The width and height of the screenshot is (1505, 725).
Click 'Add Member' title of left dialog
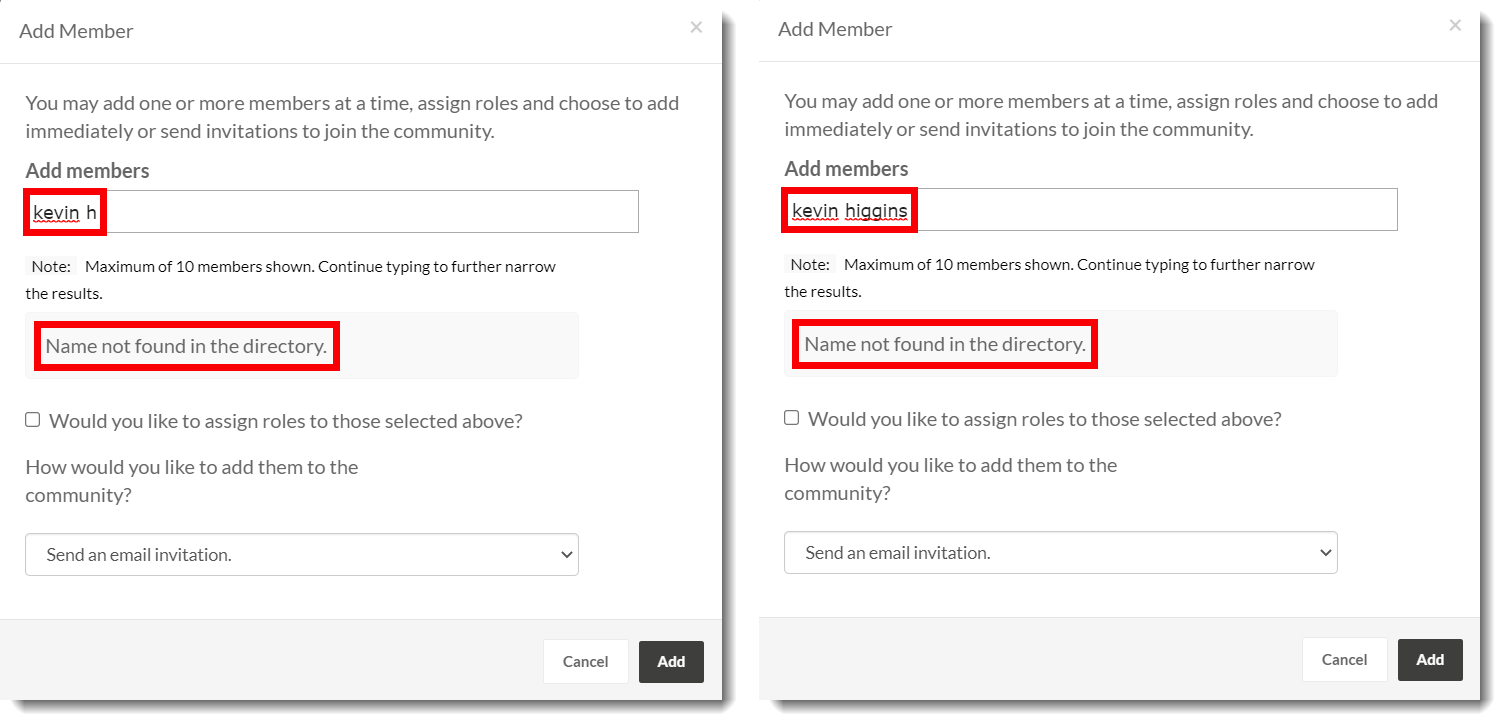point(76,31)
